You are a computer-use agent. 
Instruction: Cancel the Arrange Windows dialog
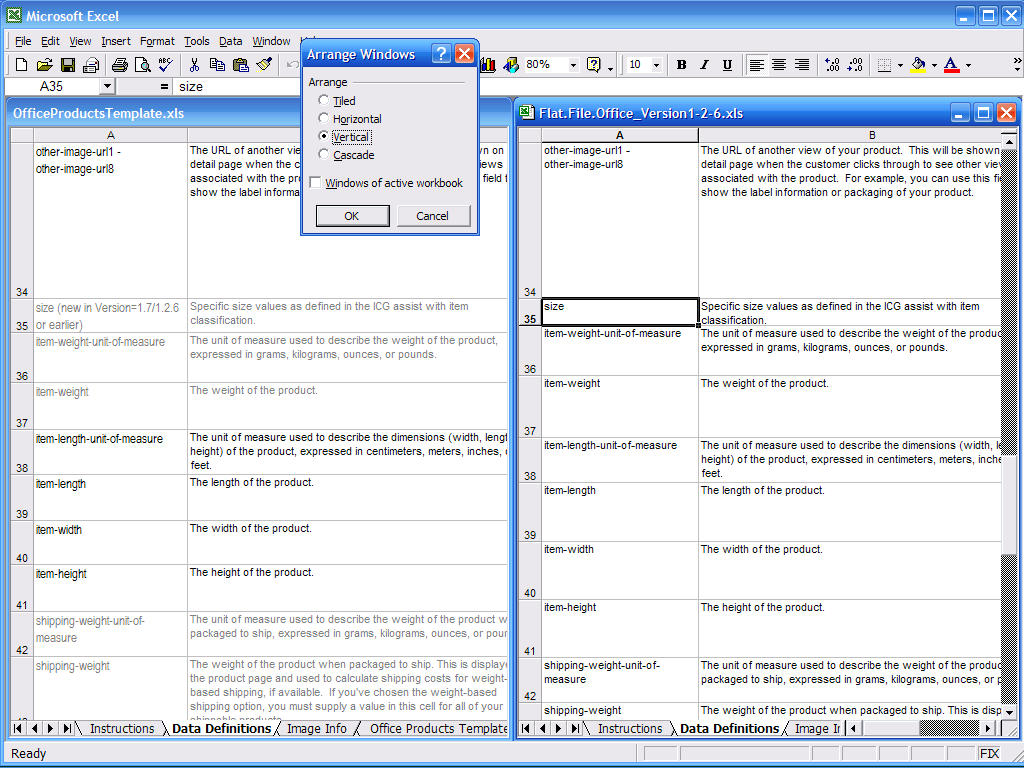pos(432,216)
